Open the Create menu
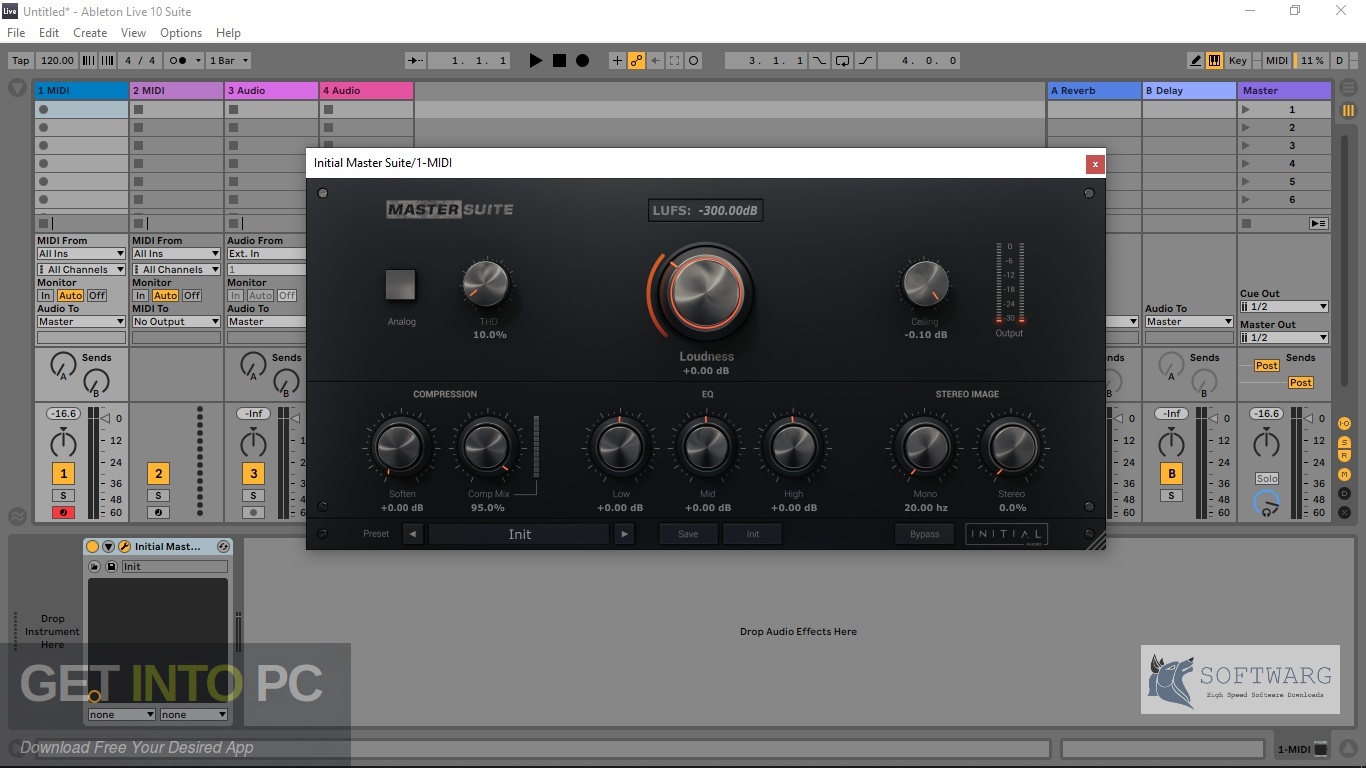The width and height of the screenshot is (1366, 768). point(90,33)
